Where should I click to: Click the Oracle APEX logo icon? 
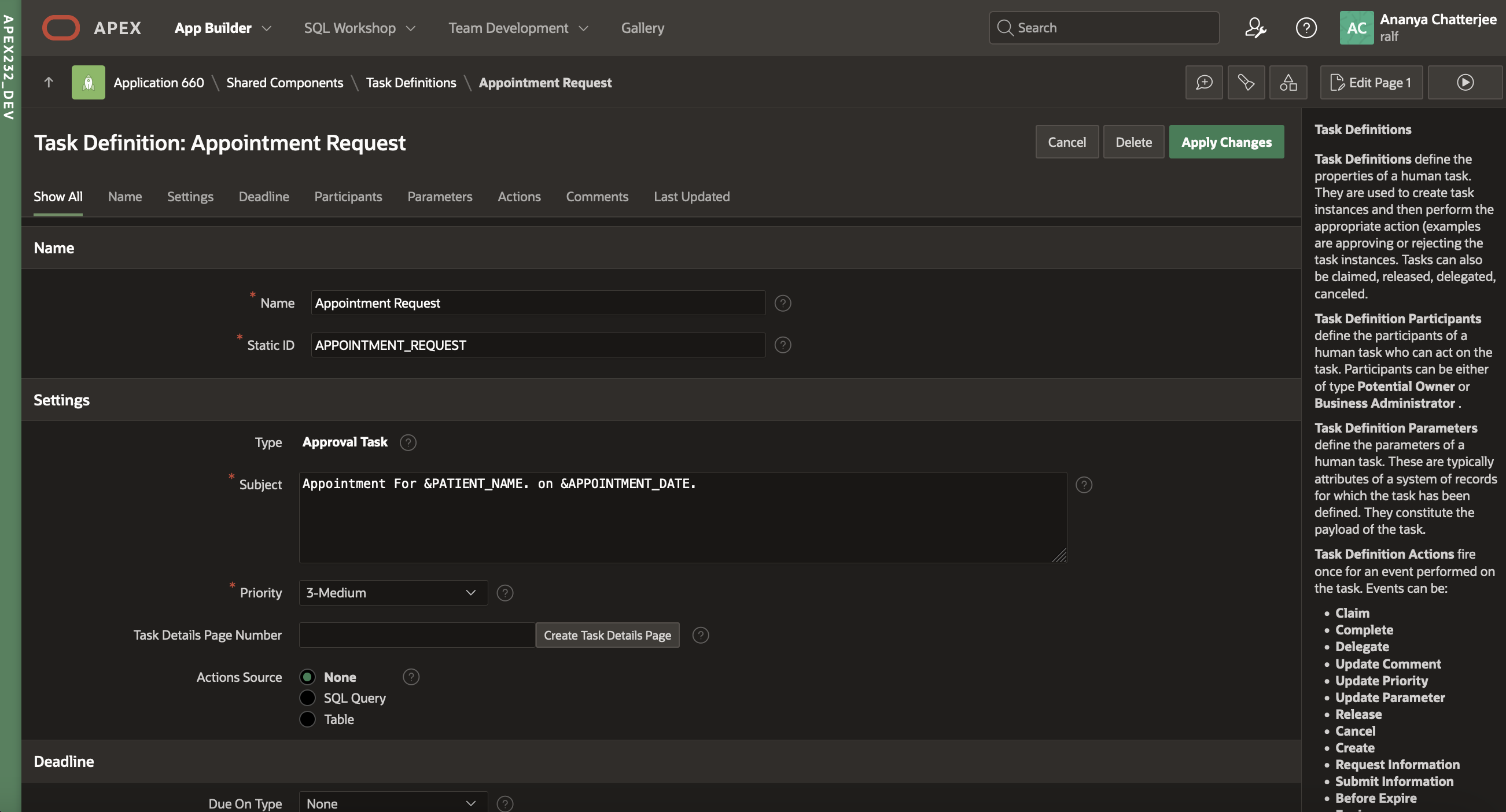coord(61,28)
